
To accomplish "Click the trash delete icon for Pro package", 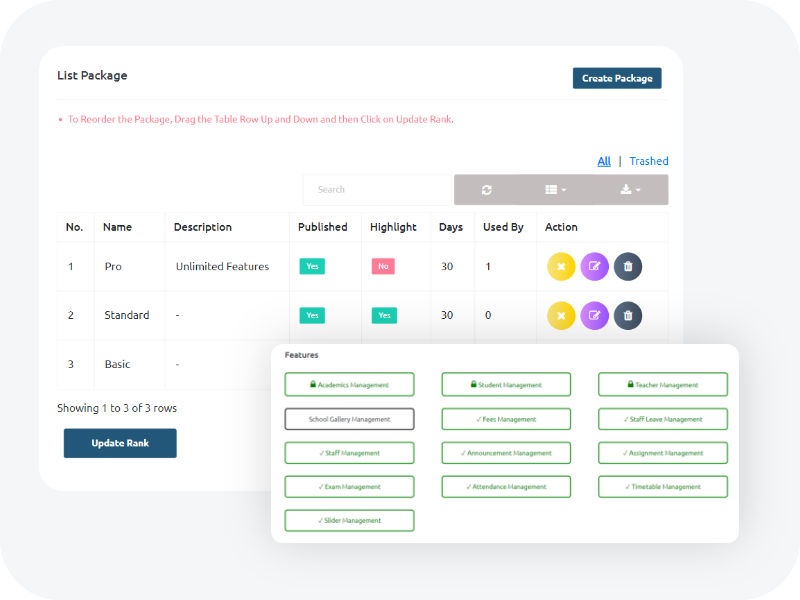I will 628,267.
